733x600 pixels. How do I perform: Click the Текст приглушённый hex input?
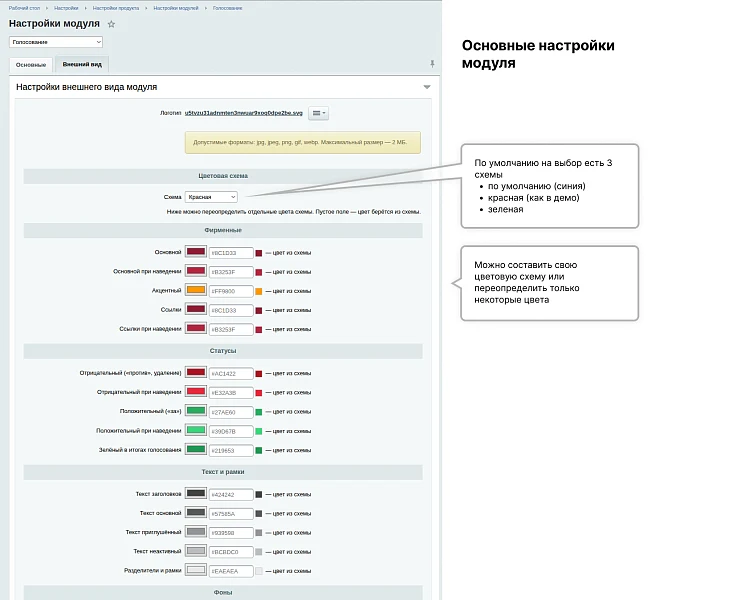pyautogui.click(x=231, y=533)
